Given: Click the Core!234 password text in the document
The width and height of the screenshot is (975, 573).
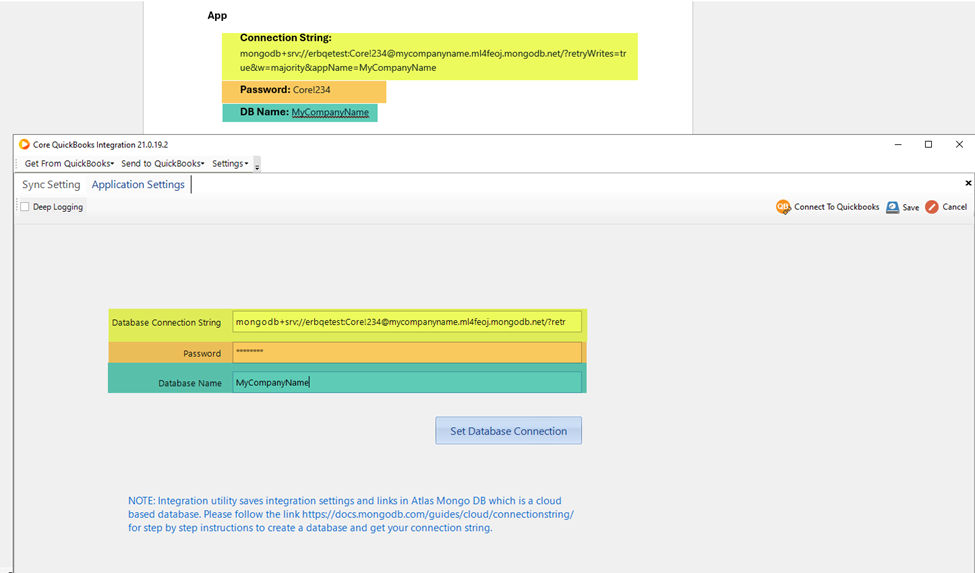Looking at the screenshot, I should click(312, 90).
